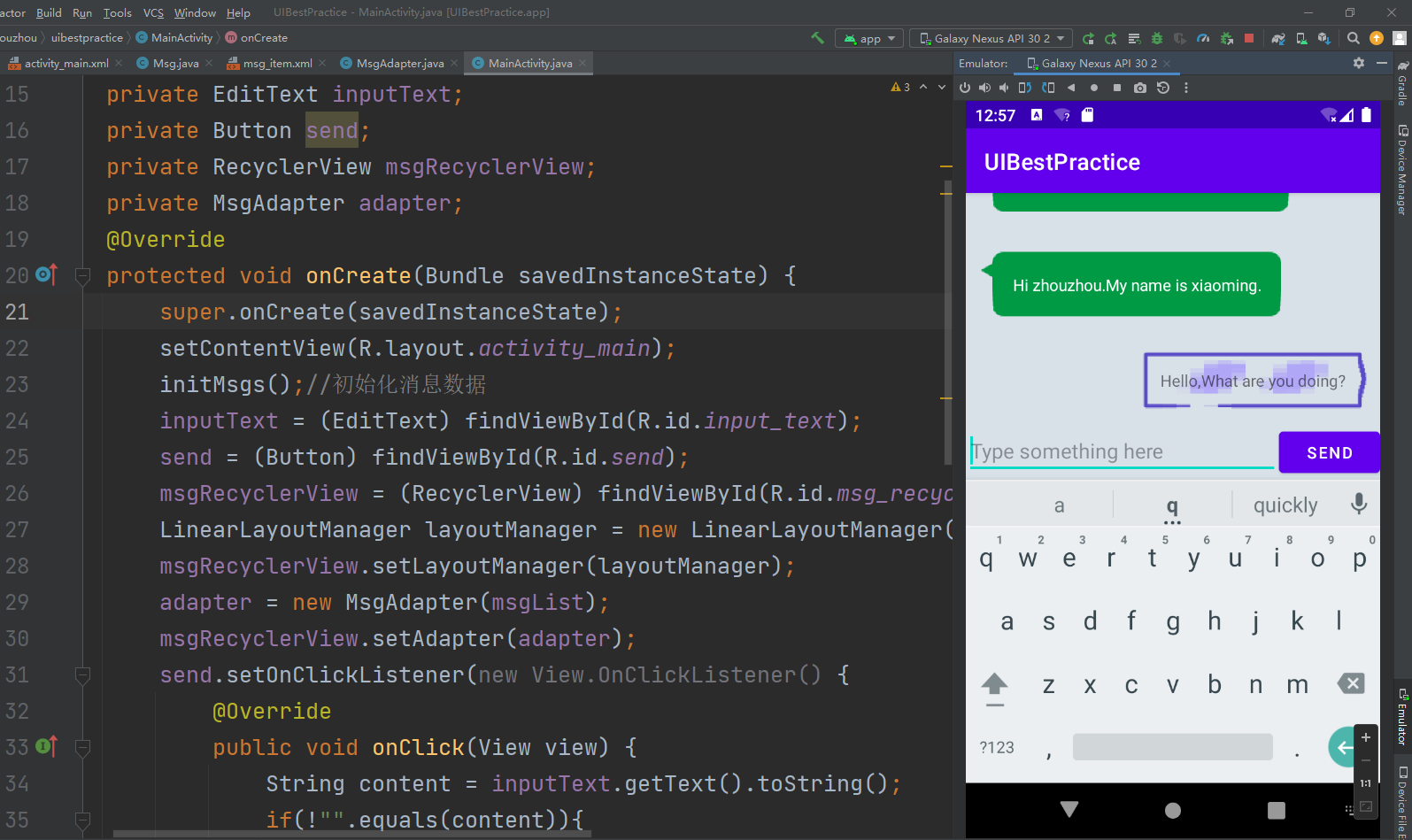Collapse the OnClickListener block at line 31

(x=83, y=675)
